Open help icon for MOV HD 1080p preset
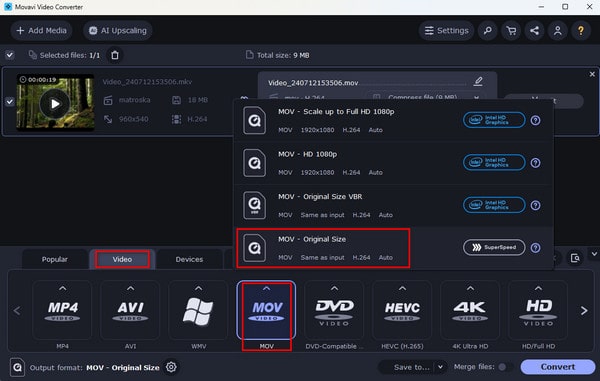The image size is (600, 381). click(x=535, y=163)
